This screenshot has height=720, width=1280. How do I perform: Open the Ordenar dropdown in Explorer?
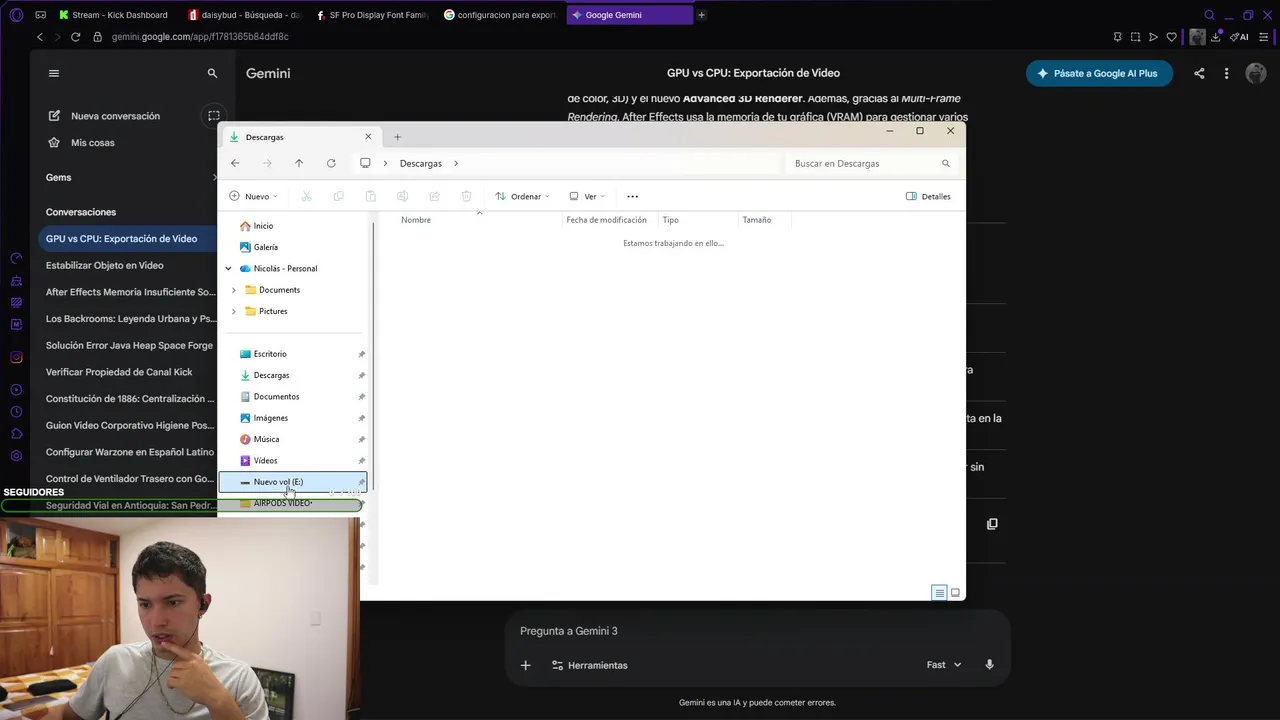pyautogui.click(x=522, y=196)
